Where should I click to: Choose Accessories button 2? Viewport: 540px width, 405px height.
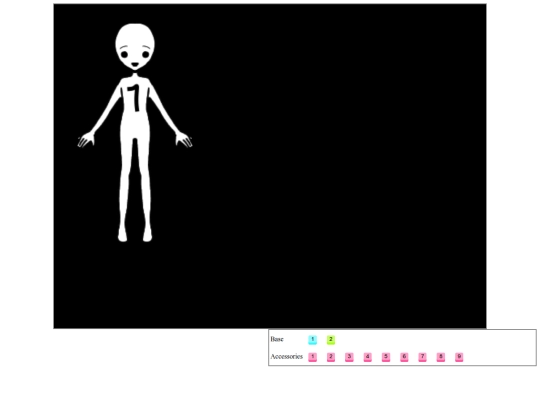pyautogui.click(x=331, y=357)
